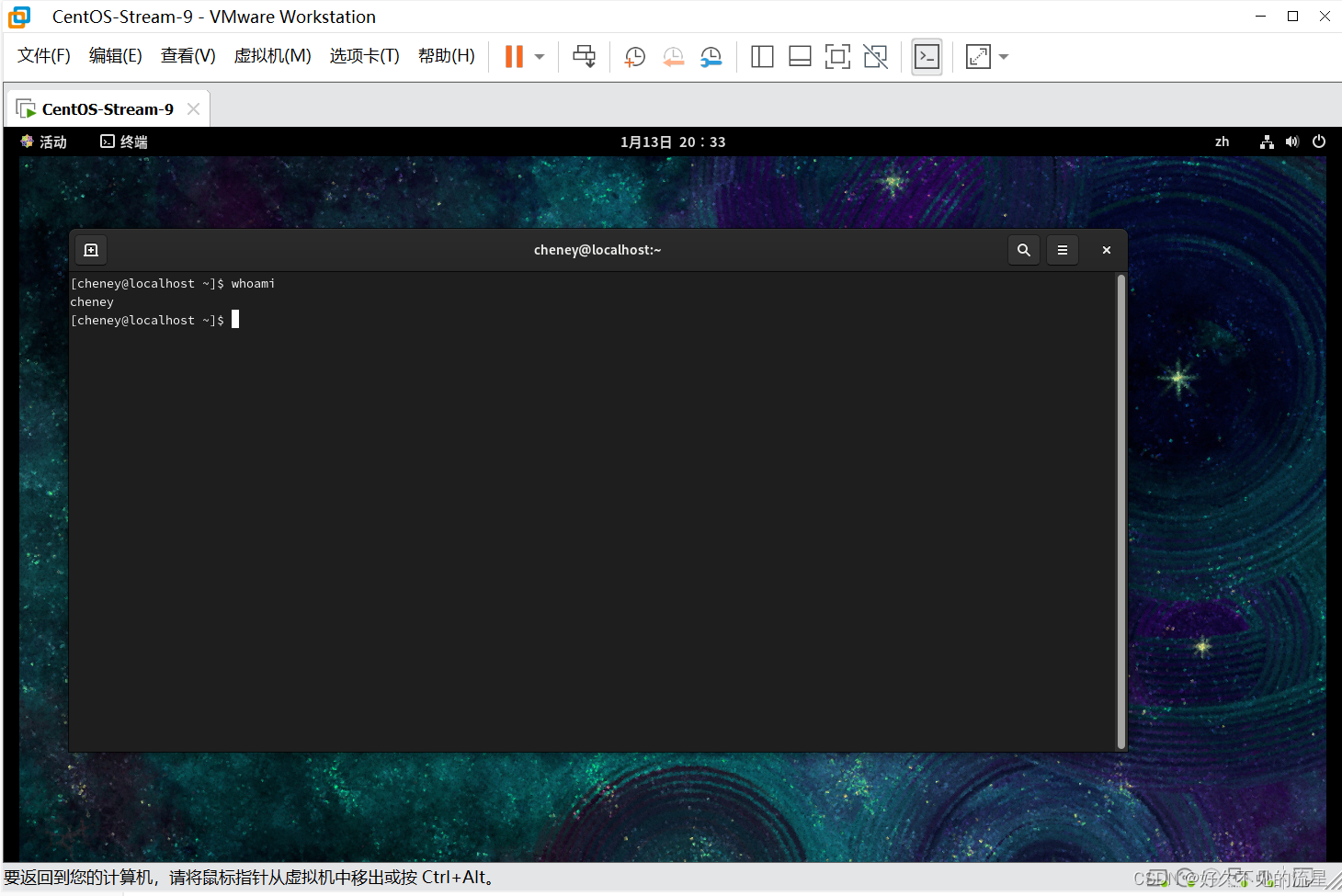Viewport: 1342px width, 896px height.
Task: Toggle the console view icon
Action: pos(927,57)
